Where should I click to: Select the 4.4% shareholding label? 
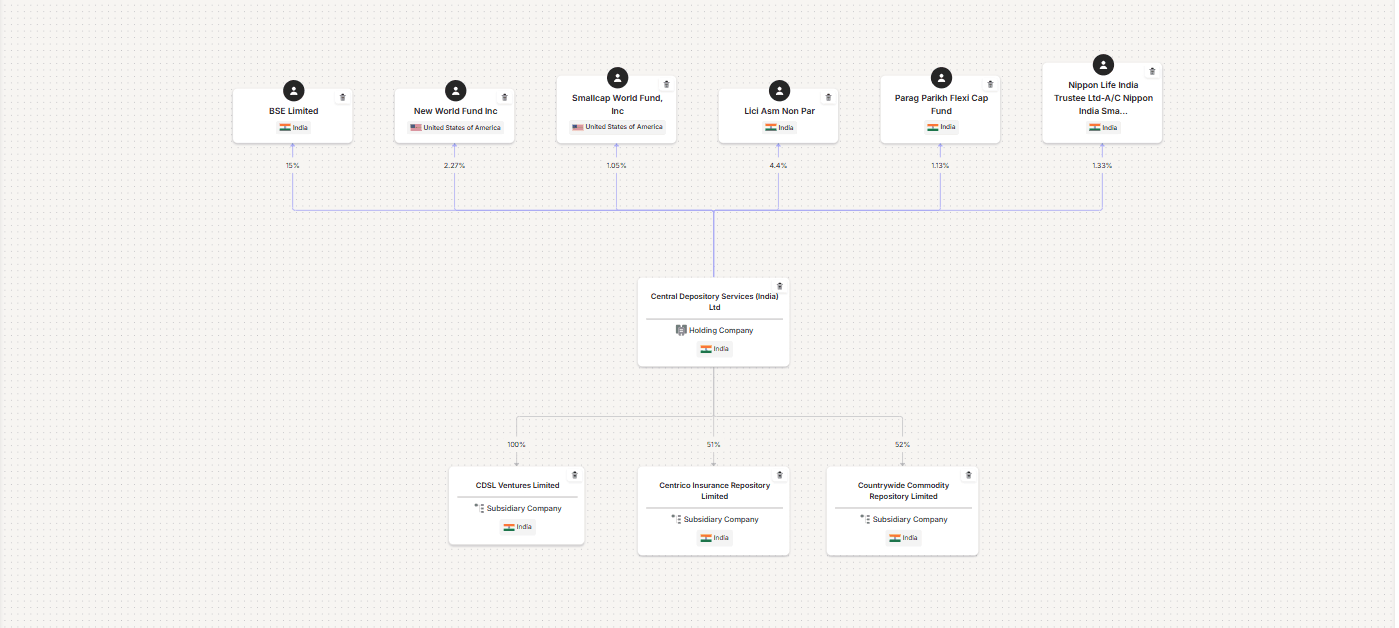[x=778, y=165]
